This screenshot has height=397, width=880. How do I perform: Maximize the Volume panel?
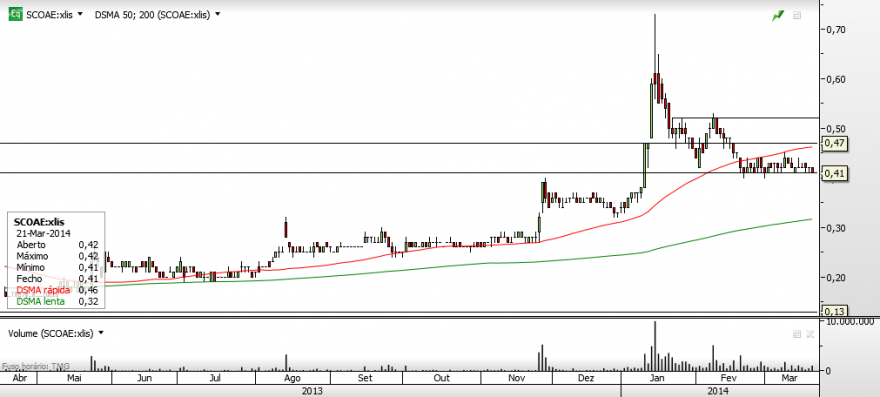click(796, 334)
